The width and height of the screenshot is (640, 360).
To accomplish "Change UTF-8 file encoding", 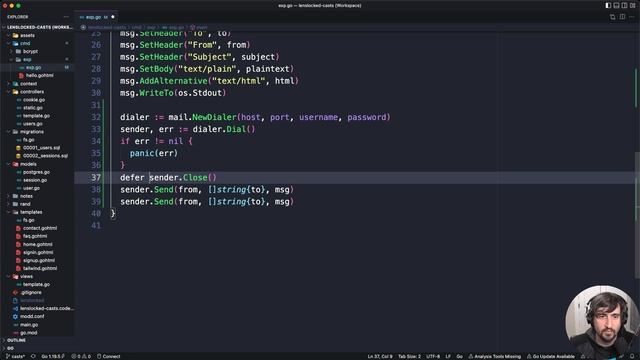I will pos(433,356).
